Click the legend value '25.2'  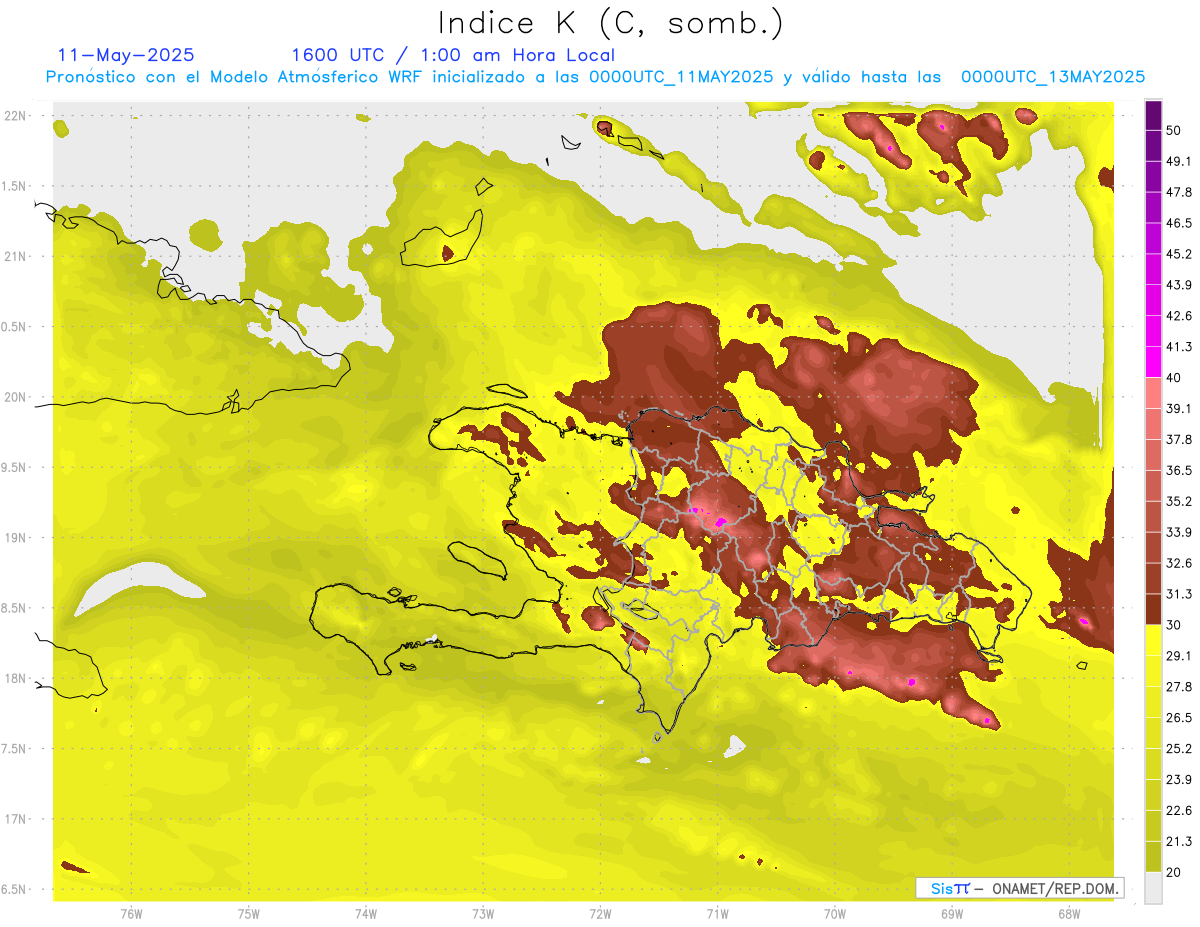tap(1179, 749)
